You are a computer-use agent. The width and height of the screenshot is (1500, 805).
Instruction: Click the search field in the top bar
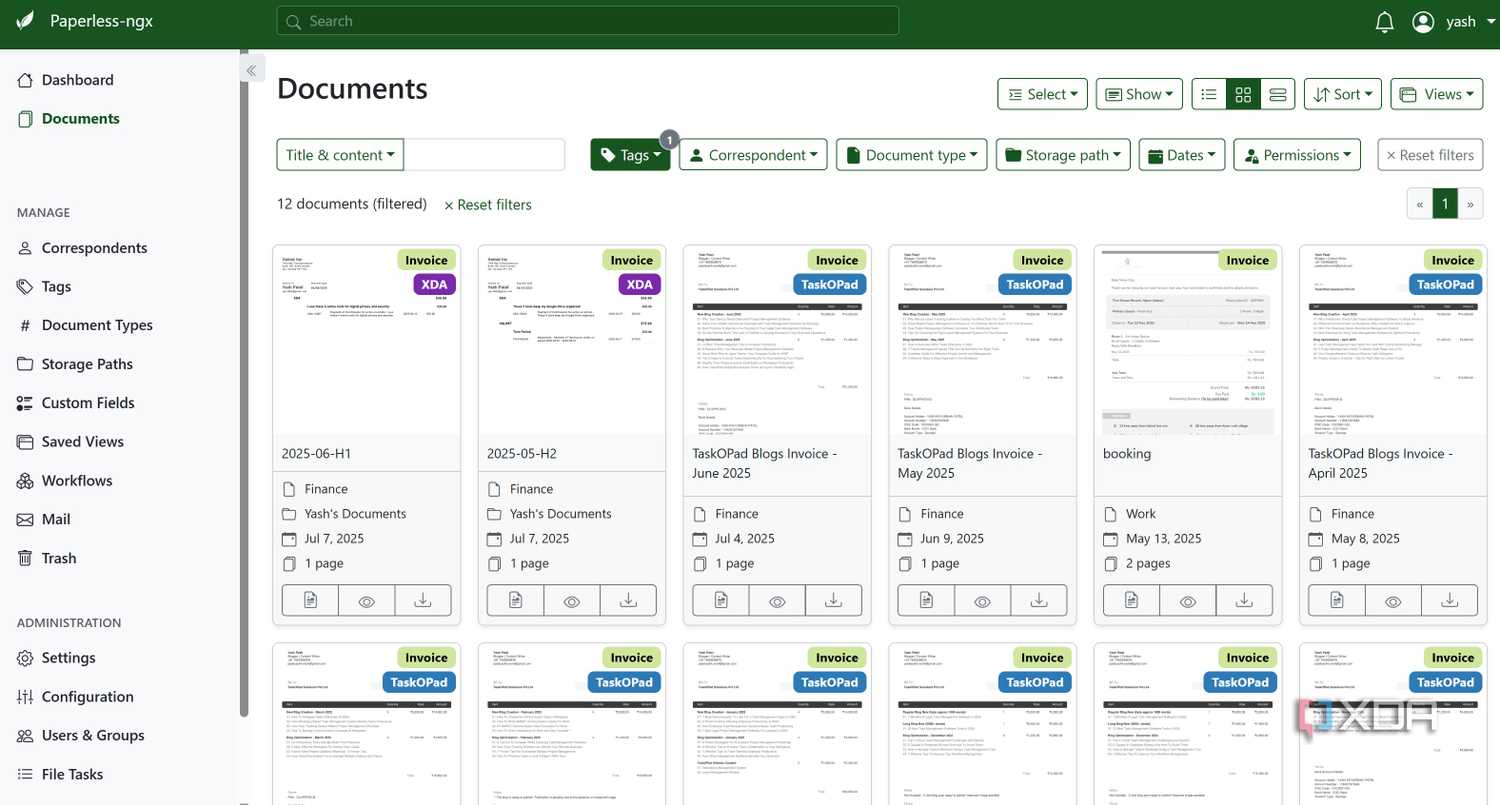(588, 21)
